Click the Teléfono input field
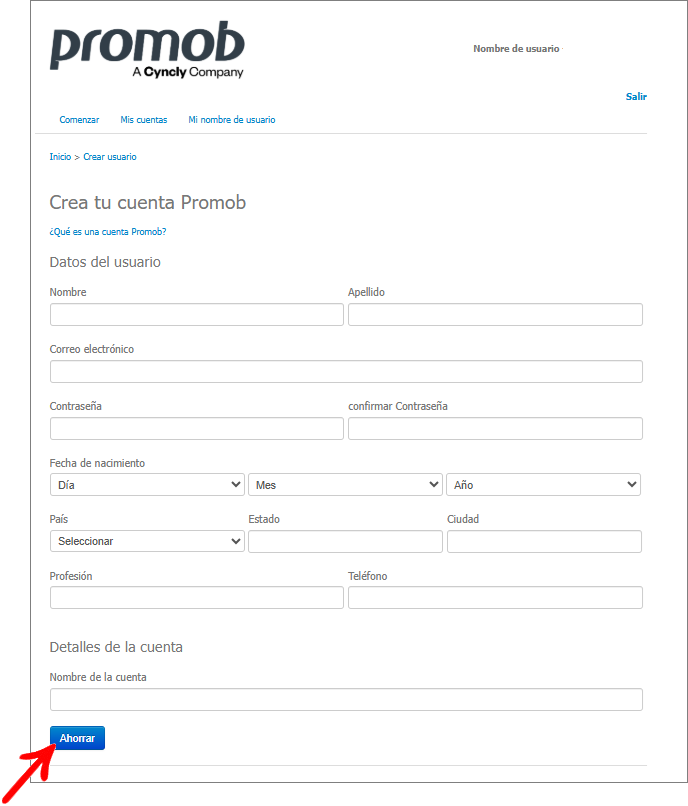The height and width of the screenshot is (806, 688). [495, 598]
